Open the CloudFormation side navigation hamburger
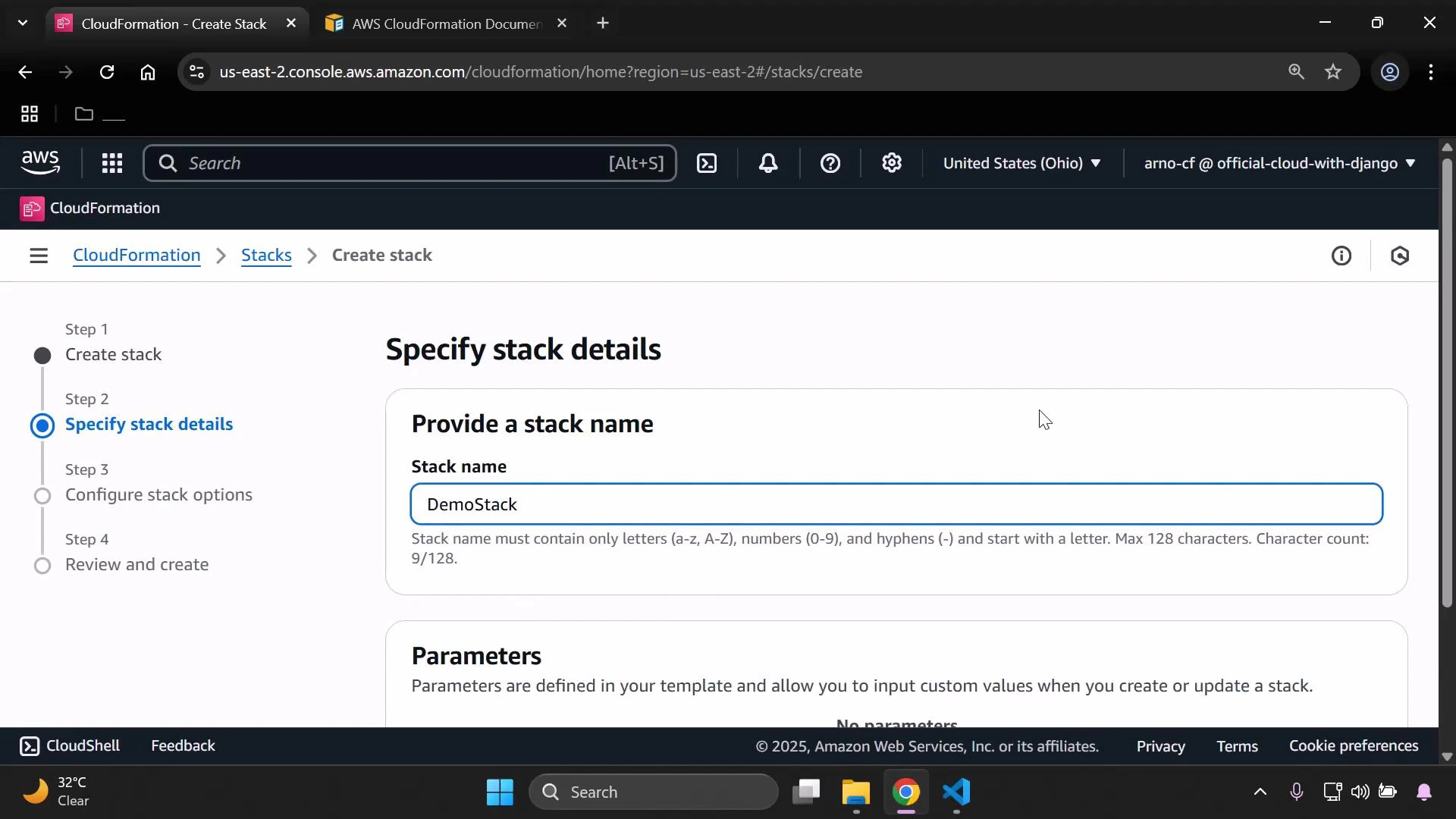The width and height of the screenshot is (1456, 819). coord(39,256)
